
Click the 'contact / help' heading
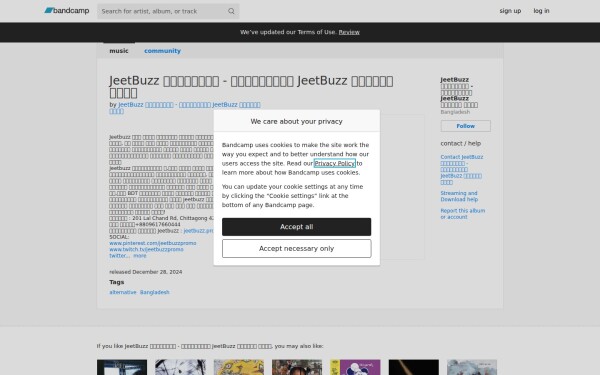(x=460, y=143)
